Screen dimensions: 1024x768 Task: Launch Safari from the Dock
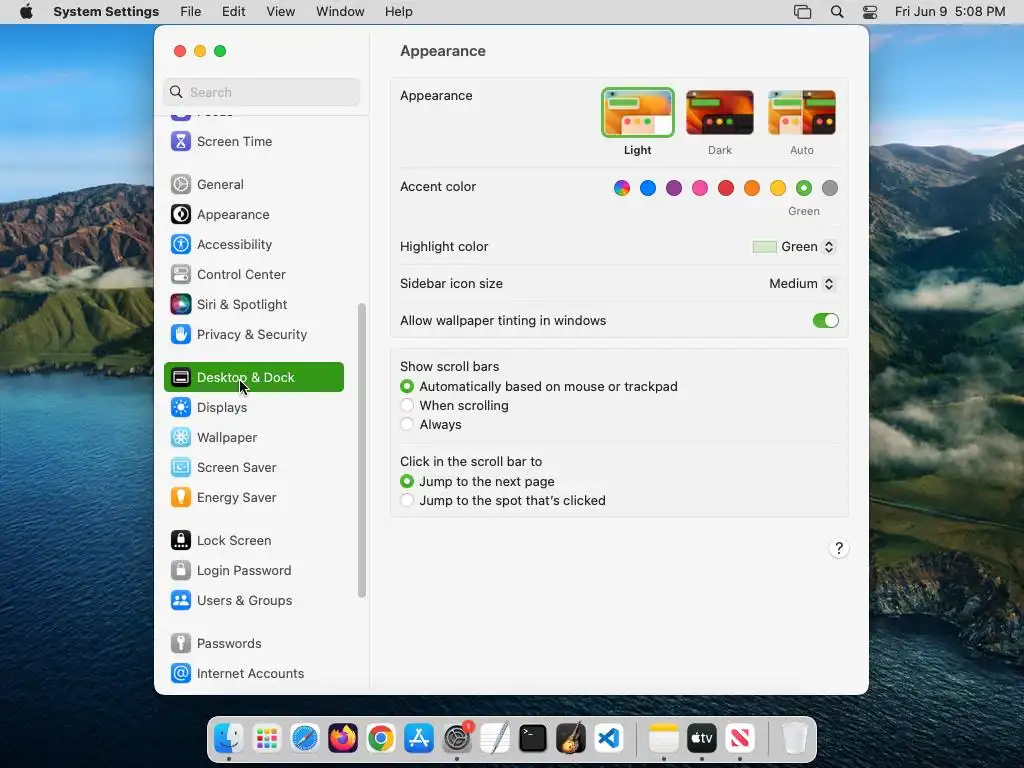305,739
